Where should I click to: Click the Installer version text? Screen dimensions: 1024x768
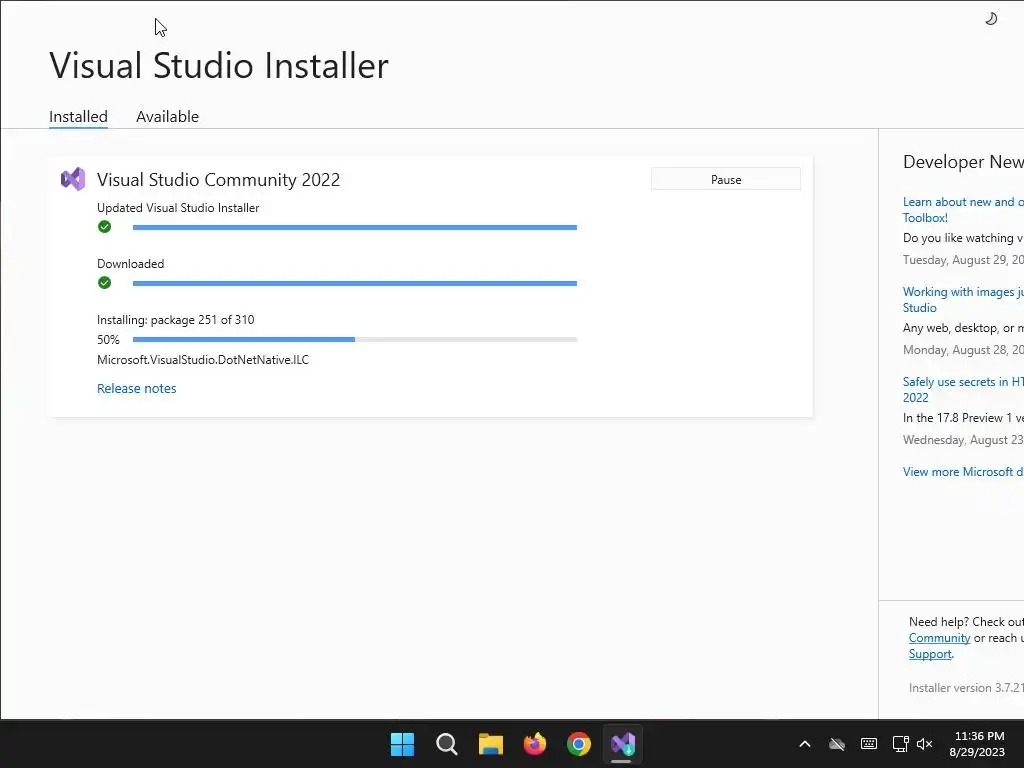pos(966,688)
